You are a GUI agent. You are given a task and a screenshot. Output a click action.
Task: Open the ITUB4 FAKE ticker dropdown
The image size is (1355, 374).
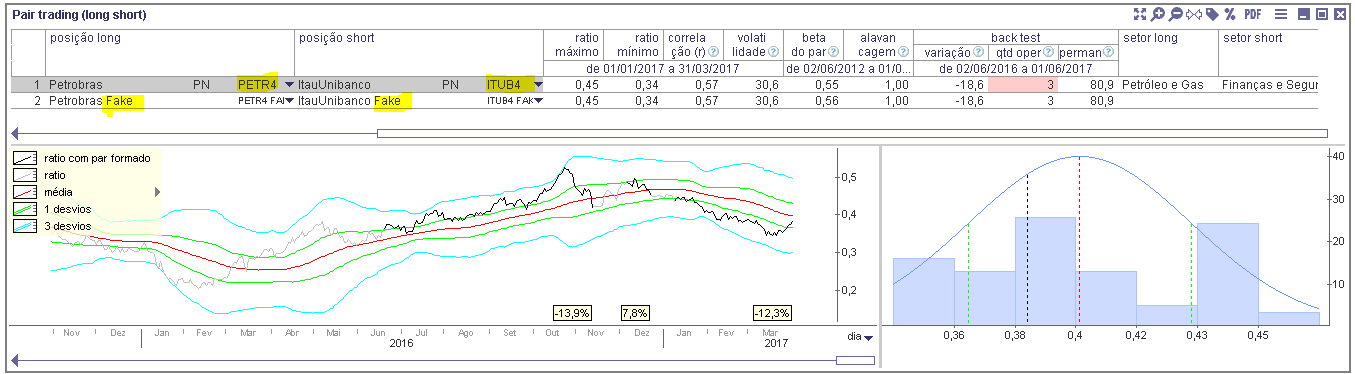pyautogui.click(x=537, y=101)
